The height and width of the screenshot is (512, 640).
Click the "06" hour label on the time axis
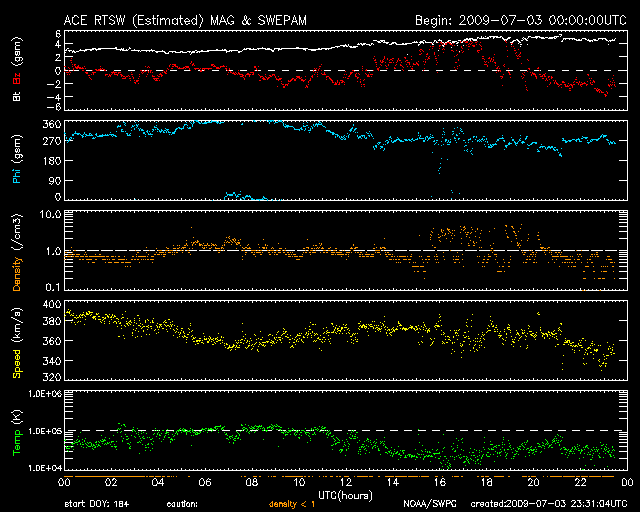tap(205, 482)
